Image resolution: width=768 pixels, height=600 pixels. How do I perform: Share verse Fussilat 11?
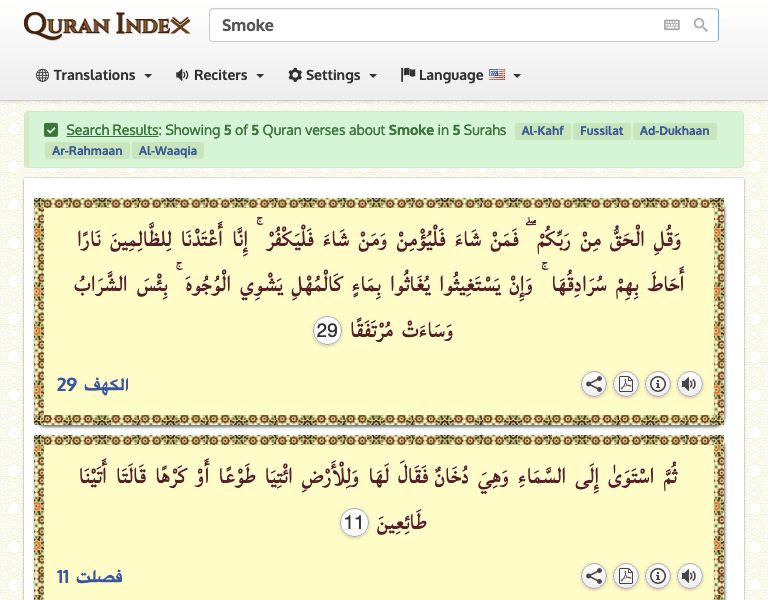coord(594,576)
